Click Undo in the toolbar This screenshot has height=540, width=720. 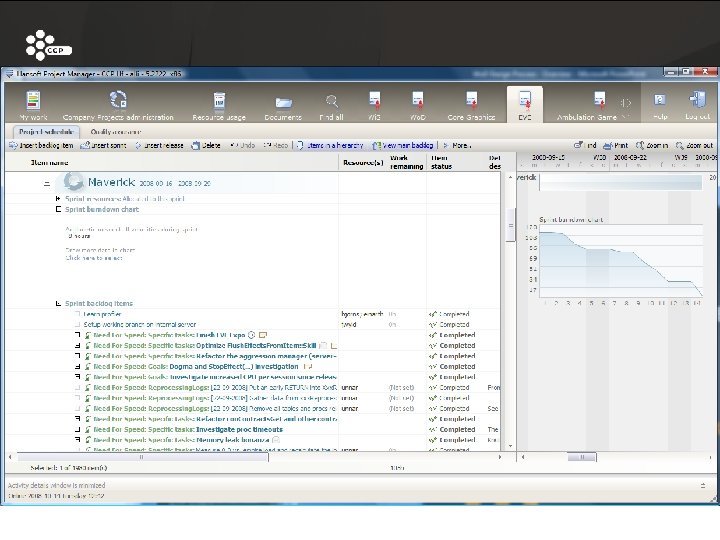(x=242, y=146)
